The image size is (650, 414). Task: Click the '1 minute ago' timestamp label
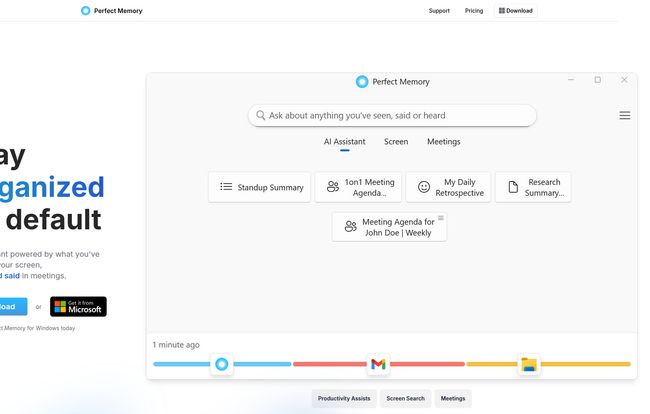(x=176, y=345)
